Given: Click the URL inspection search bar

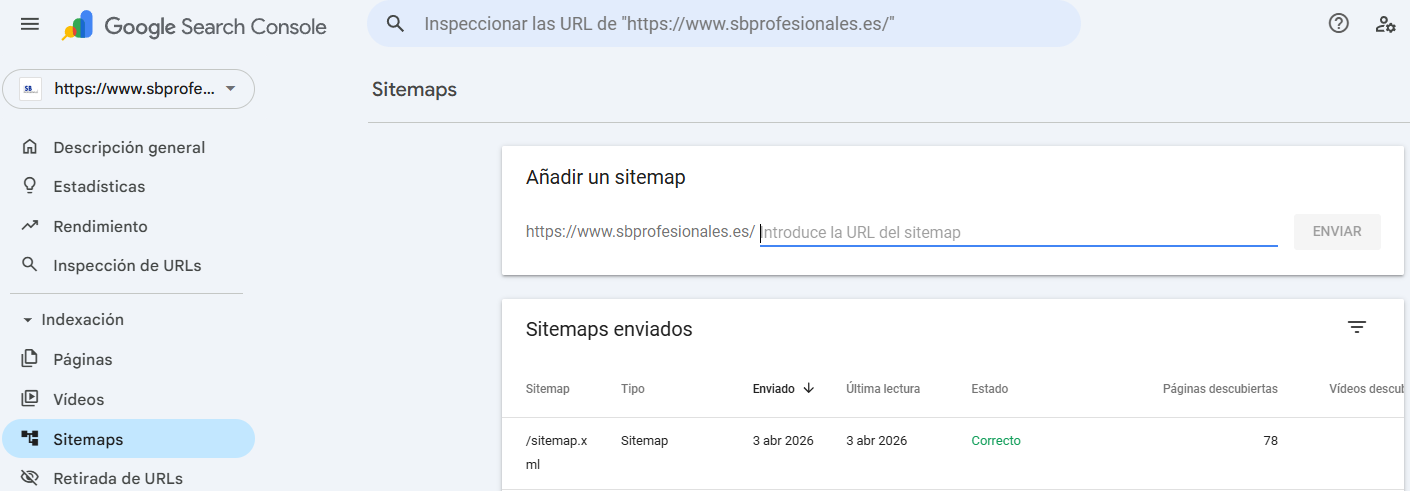Looking at the screenshot, I should pyautogui.click(x=724, y=24).
